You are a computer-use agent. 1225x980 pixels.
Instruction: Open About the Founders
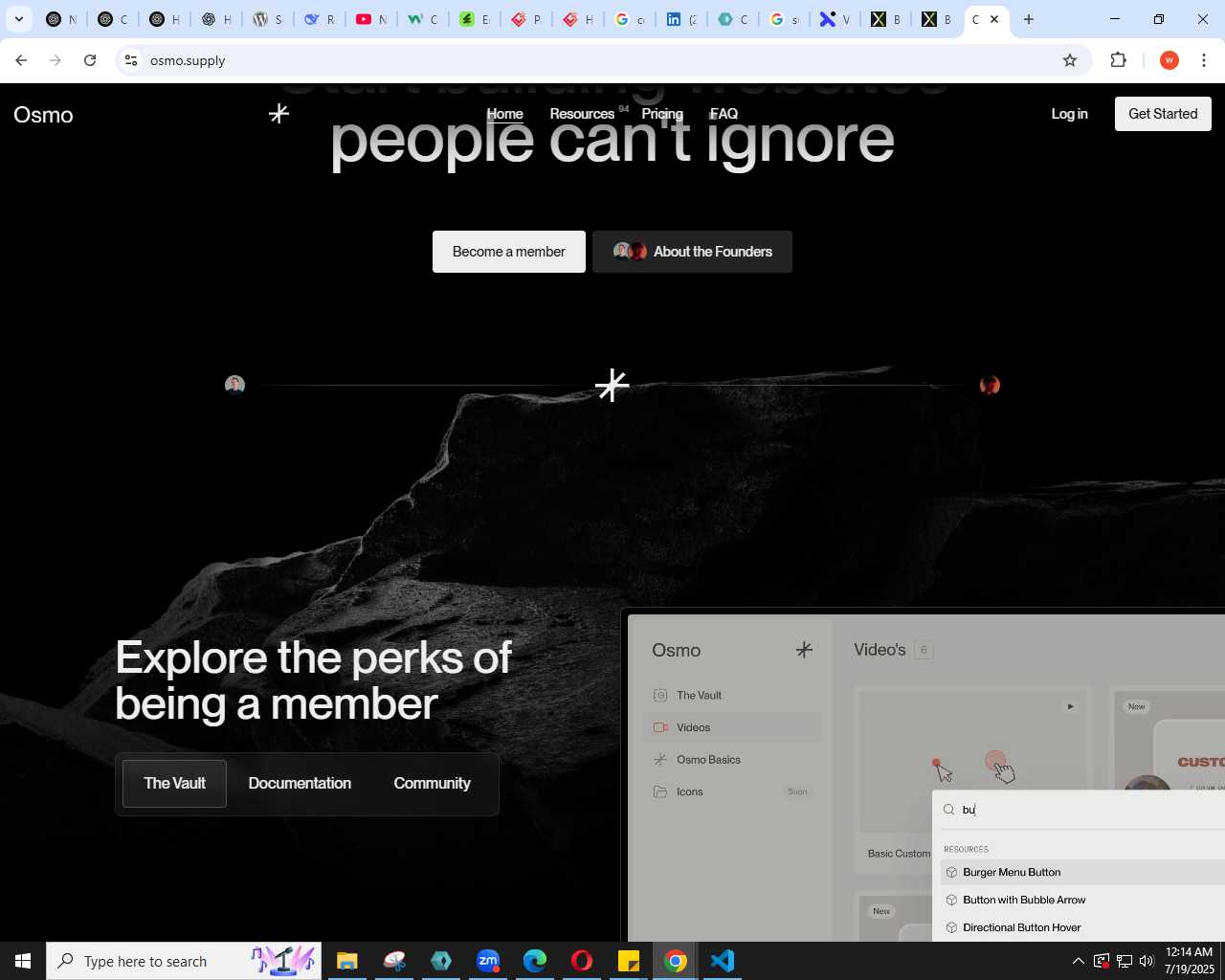(x=692, y=252)
